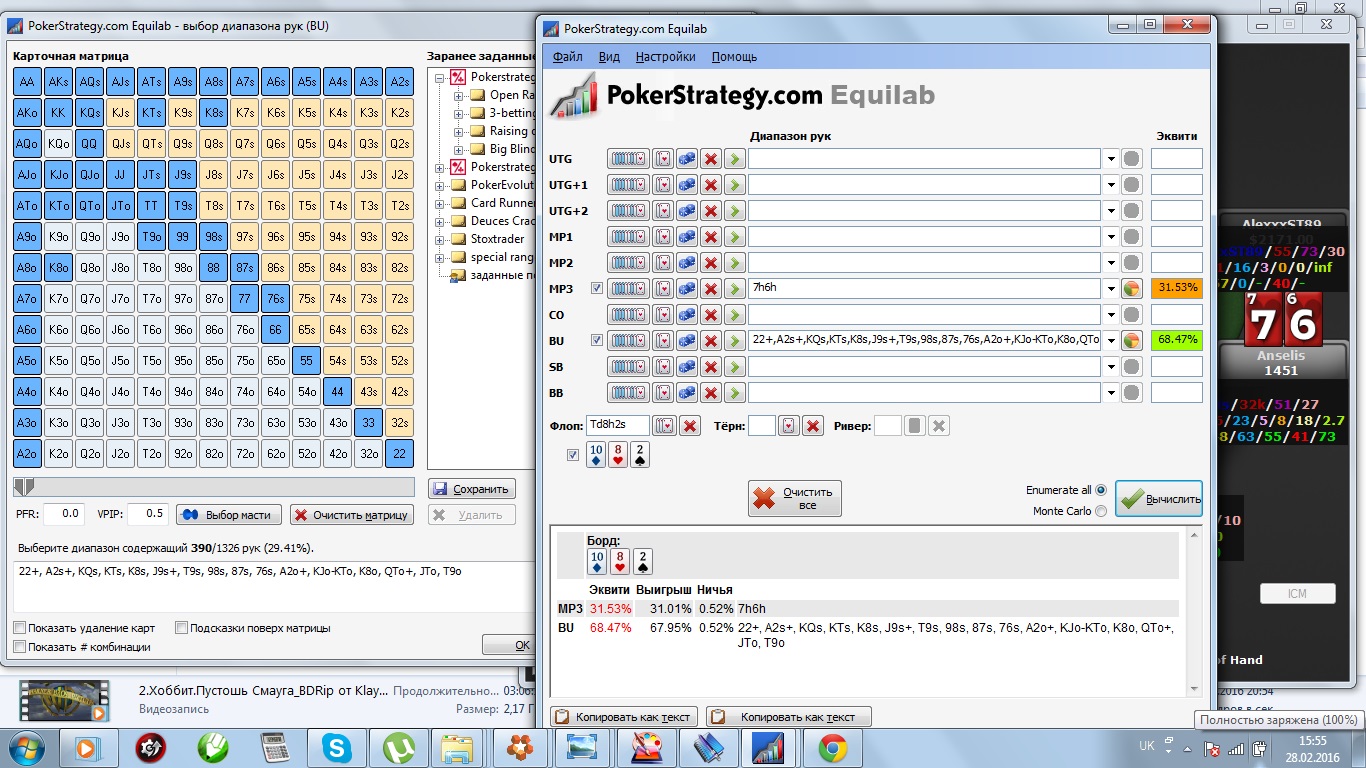Click the range percentage slider handle
1366x768 pixels.
[23, 486]
